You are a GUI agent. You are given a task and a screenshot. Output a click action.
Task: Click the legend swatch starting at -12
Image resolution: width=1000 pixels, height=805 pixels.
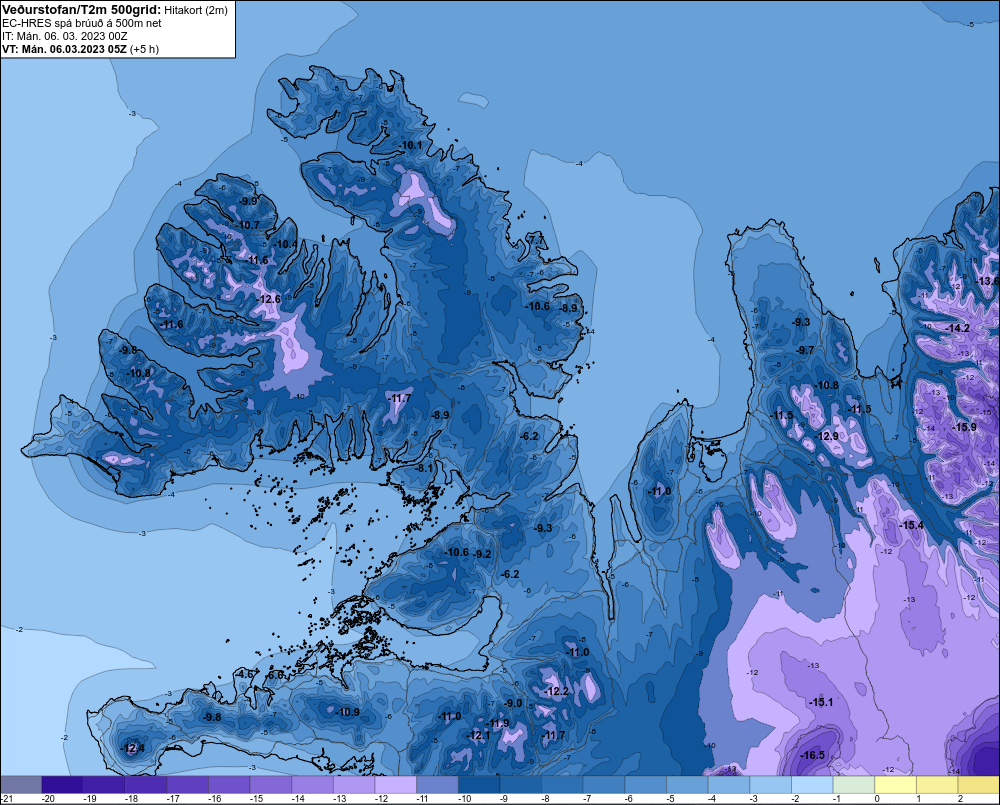coord(395,784)
